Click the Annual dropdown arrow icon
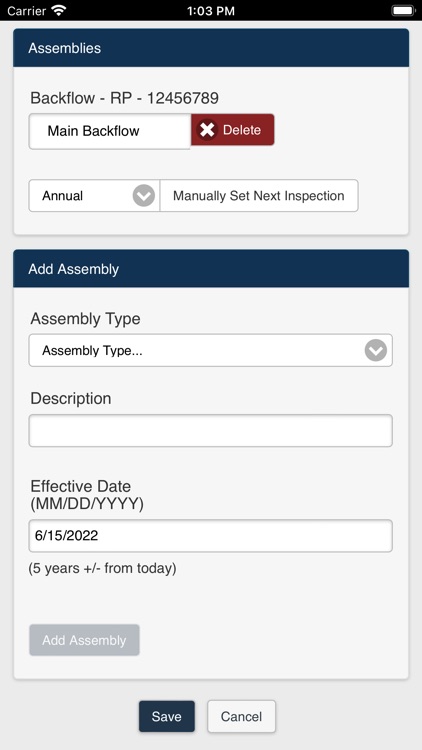422x750 pixels. [144, 196]
